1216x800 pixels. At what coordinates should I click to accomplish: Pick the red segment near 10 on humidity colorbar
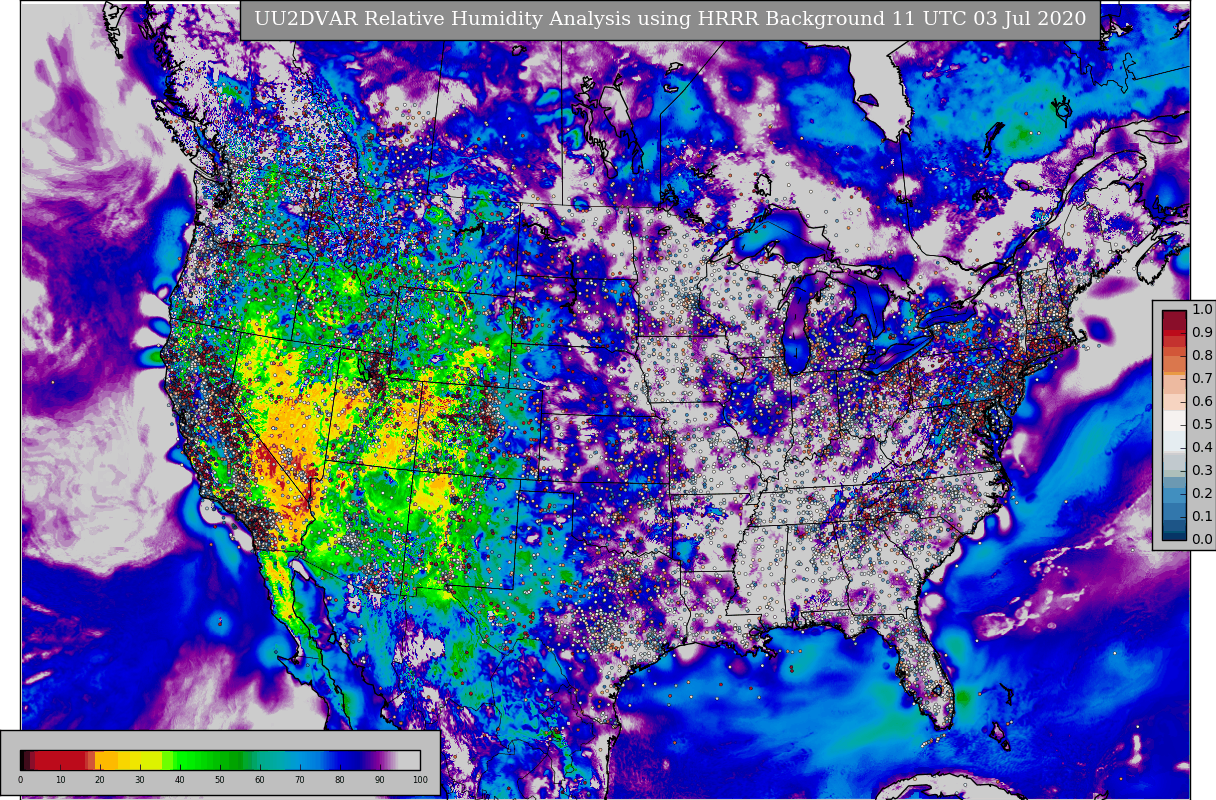60,760
